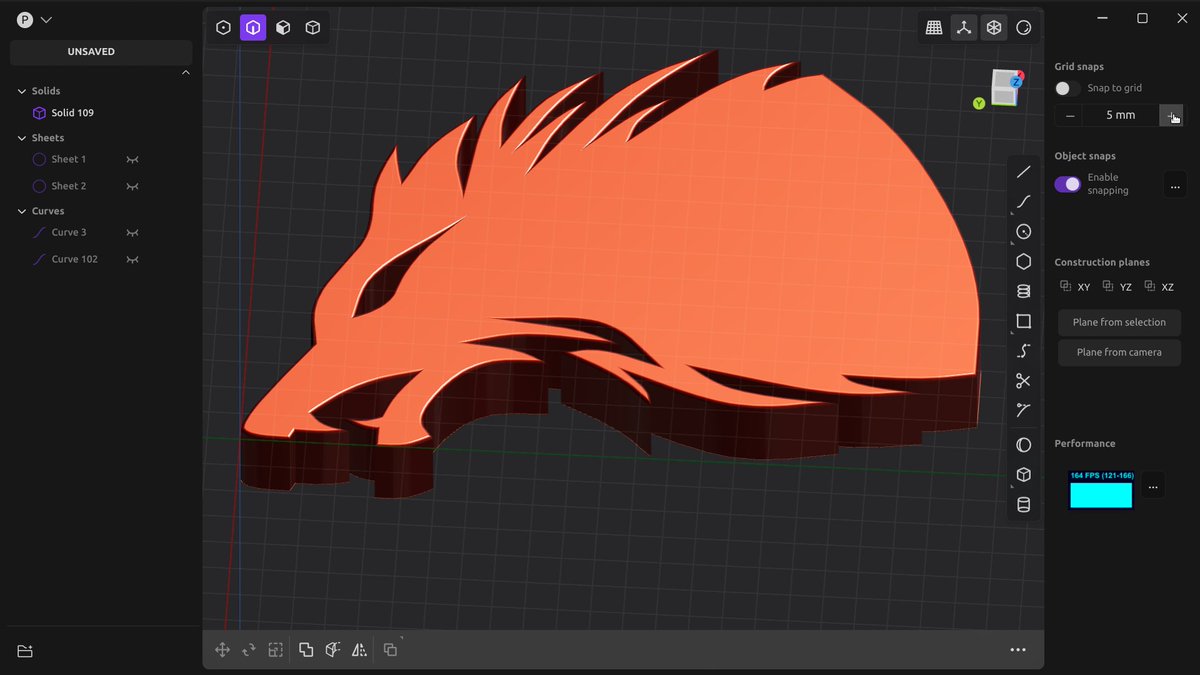Viewport: 1200px width, 675px height.
Task: Activate the Mirror tool
Action: (x=359, y=649)
